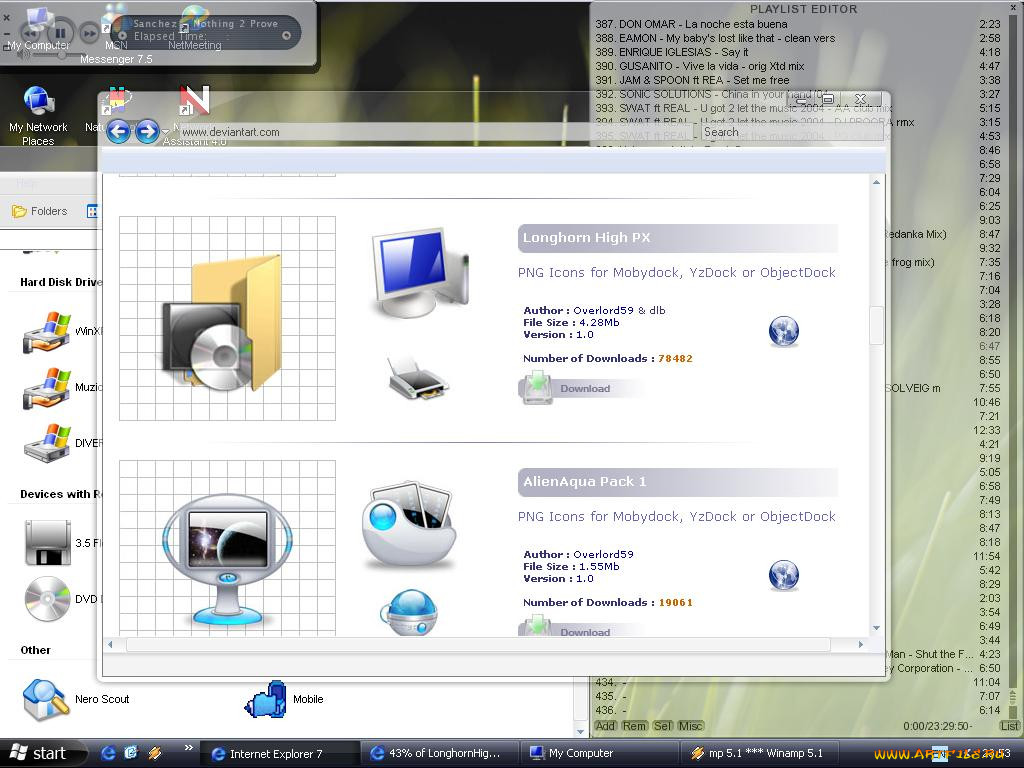This screenshot has height=768, width=1024.
Task: Click the browser horizontal scroll left arrow
Action: coord(110,645)
